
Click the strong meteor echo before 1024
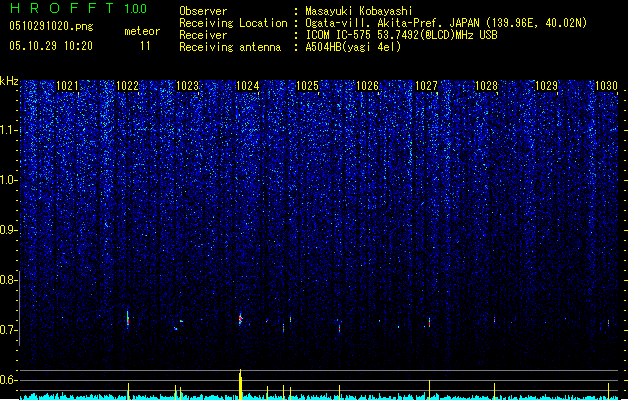click(240, 319)
